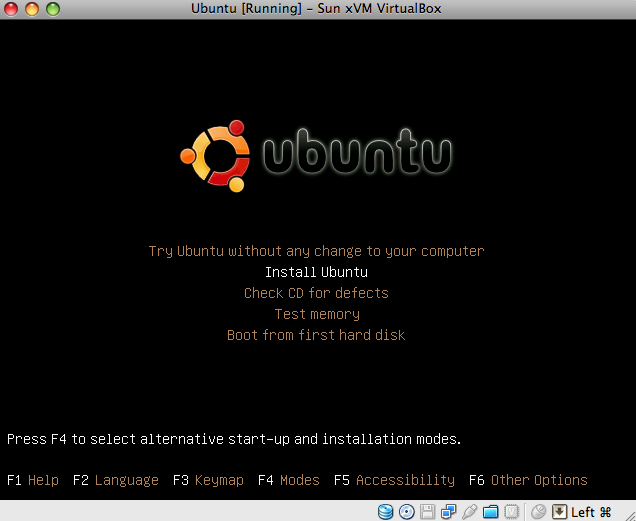Zoom the VirtualBox window with green button

53,9
